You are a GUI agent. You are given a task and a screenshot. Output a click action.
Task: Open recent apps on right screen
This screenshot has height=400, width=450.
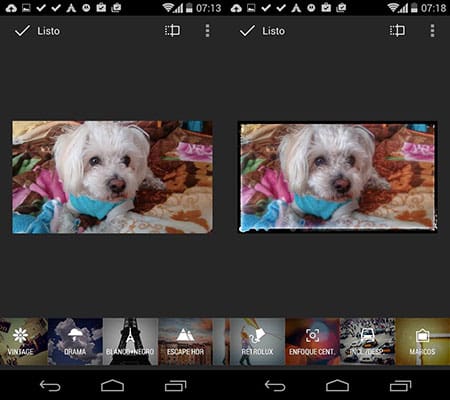click(401, 386)
